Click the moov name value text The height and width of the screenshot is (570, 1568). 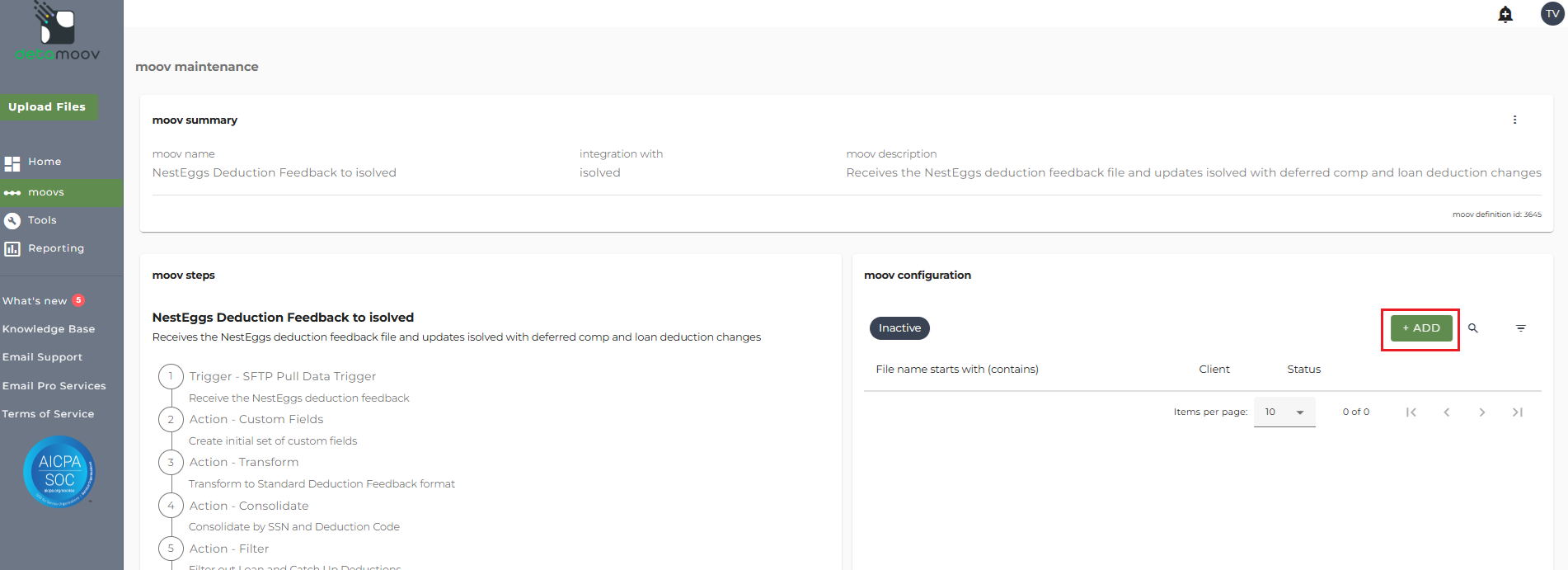click(275, 172)
